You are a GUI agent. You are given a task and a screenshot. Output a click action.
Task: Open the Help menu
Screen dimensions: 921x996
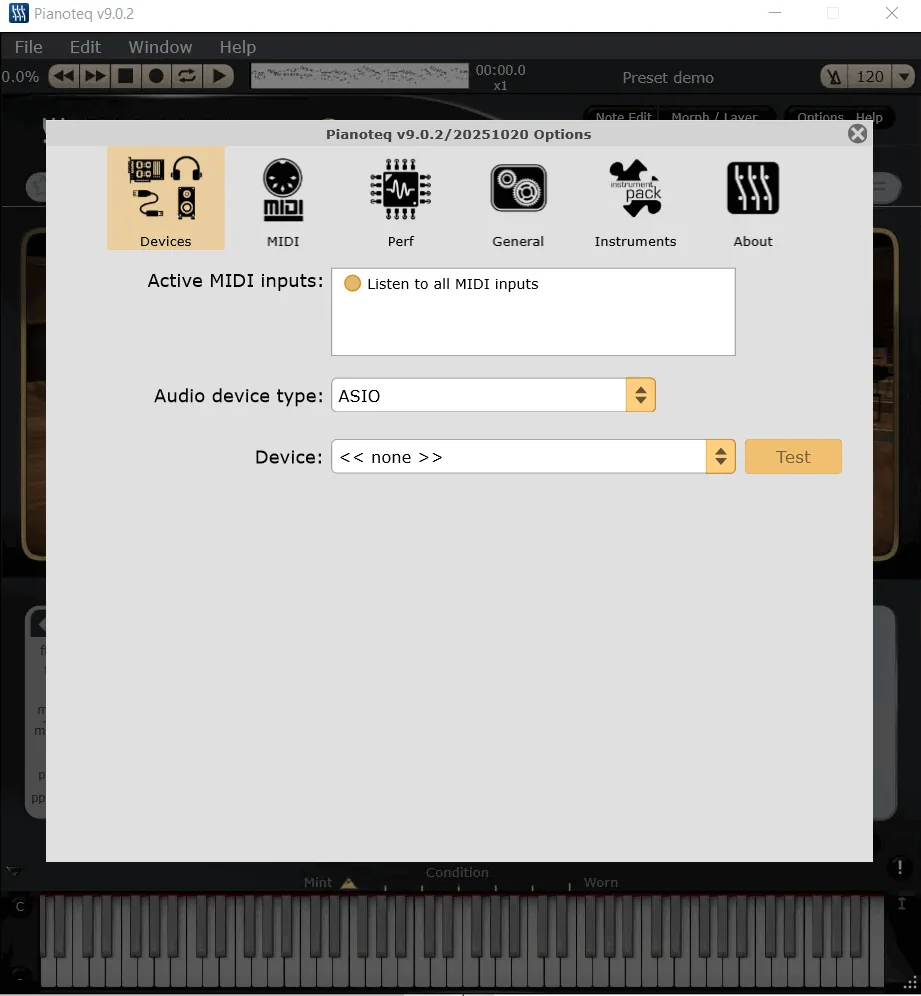point(238,47)
